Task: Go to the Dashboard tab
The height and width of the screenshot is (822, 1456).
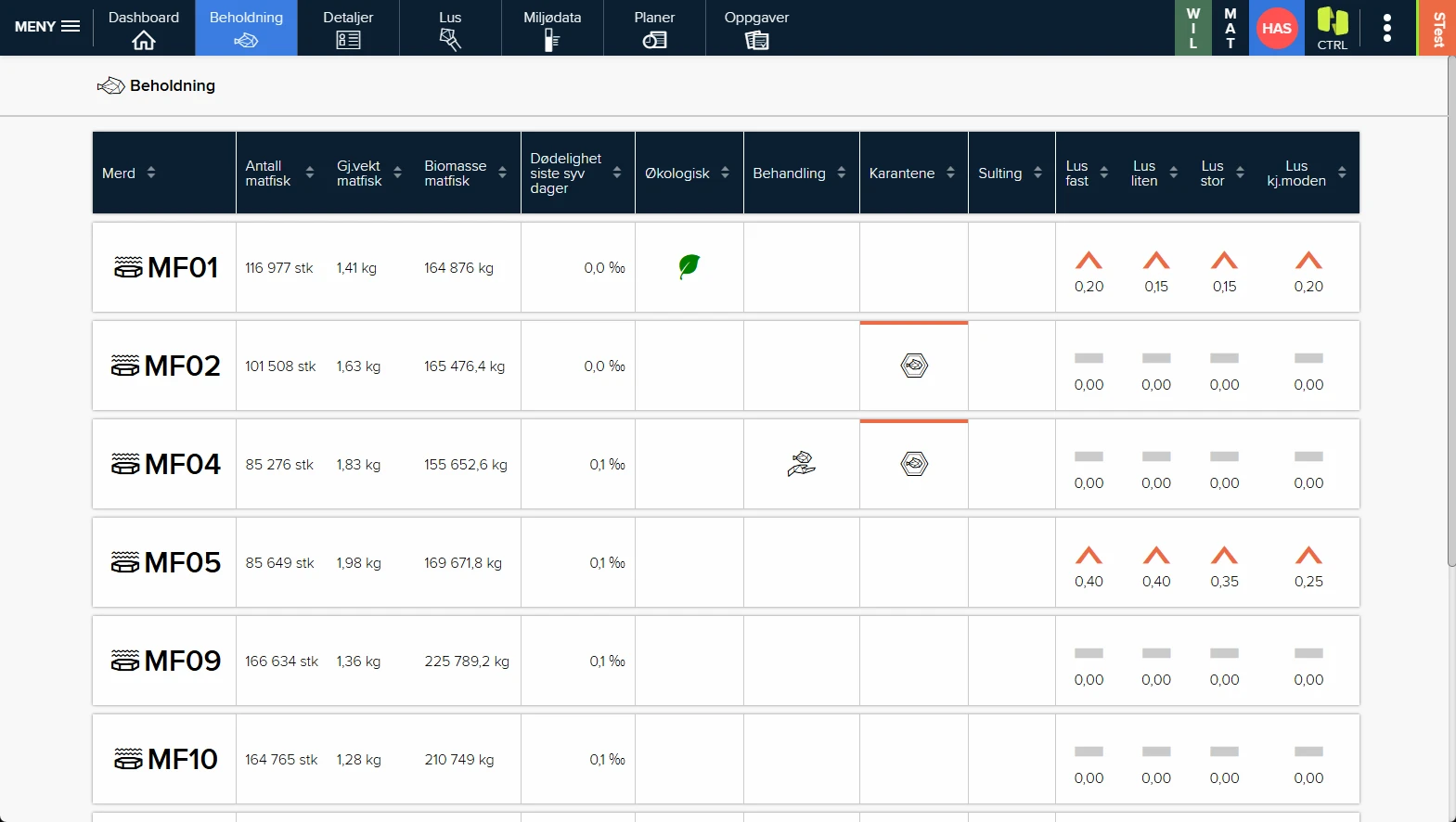Action: point(144,28)
